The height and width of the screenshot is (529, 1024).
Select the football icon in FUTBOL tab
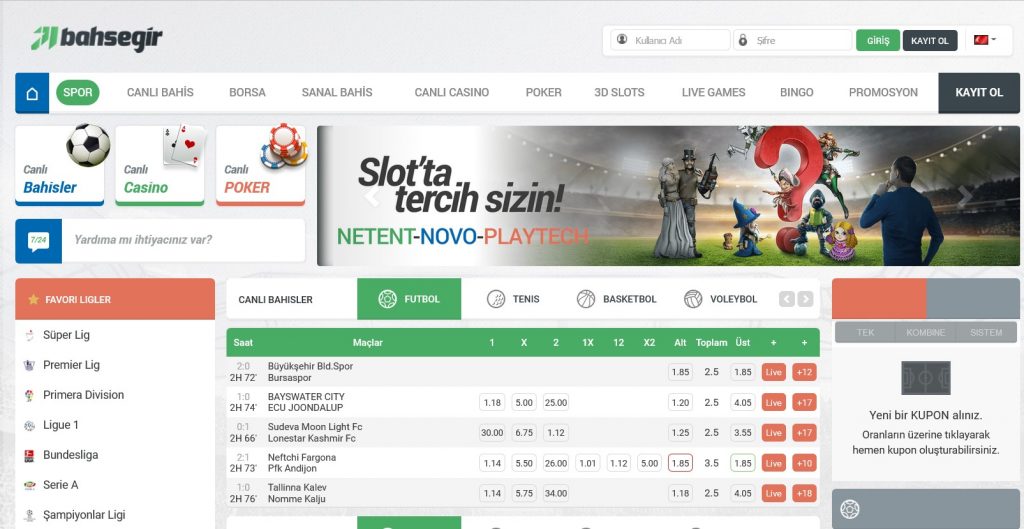click(x=387, y=299)
